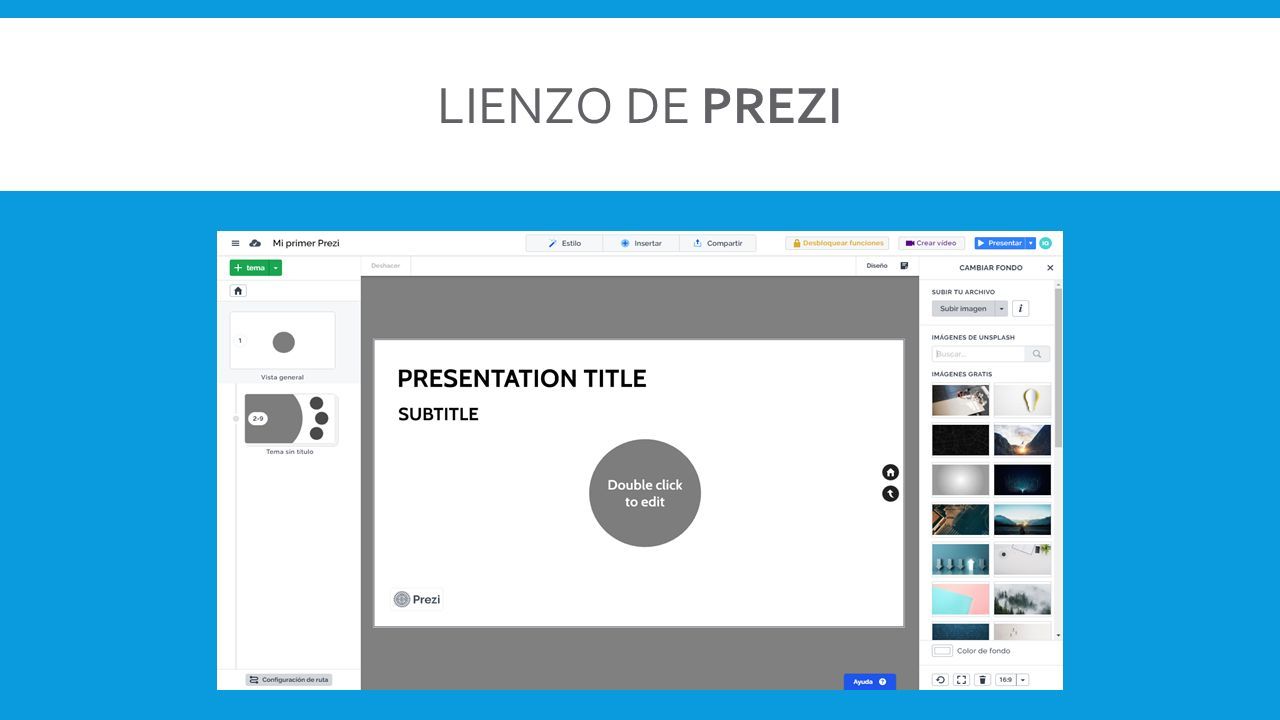The width and height of the screenshot is (1280, 720).
Task: Click the Unsplash search magnifier icon
Action: (x=1038, y=354)
